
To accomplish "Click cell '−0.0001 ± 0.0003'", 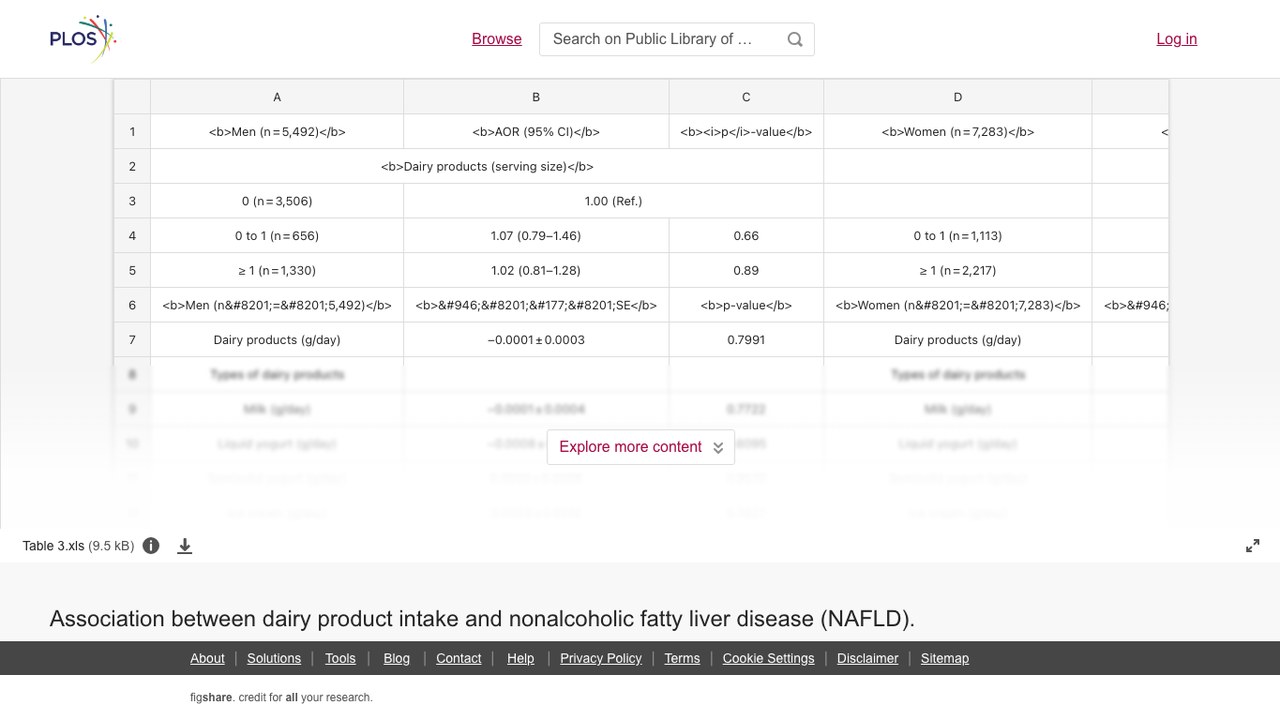I will click(536, 340).
